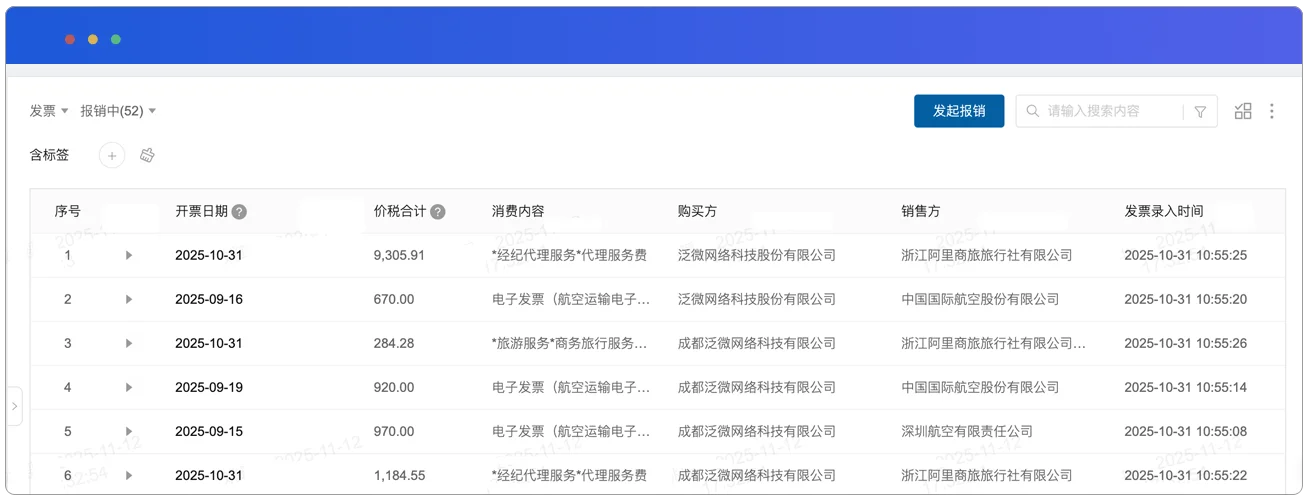The width and height of the screenshot is (1308, 502).
Task: Click 中国国际航空股份有限公司 in row 4
Action: pos(980,387)
